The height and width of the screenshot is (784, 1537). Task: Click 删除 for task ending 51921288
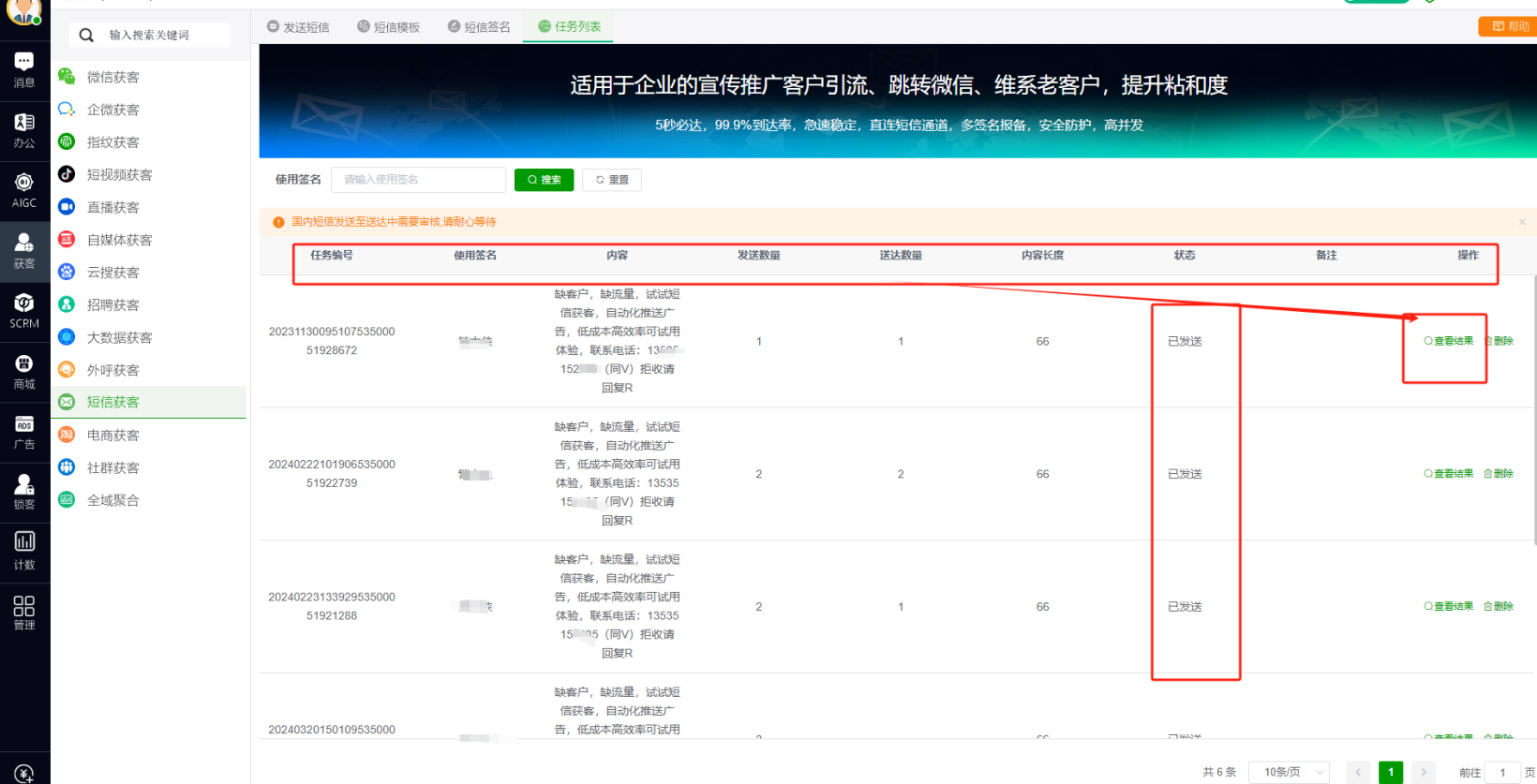pos(1499,606)
